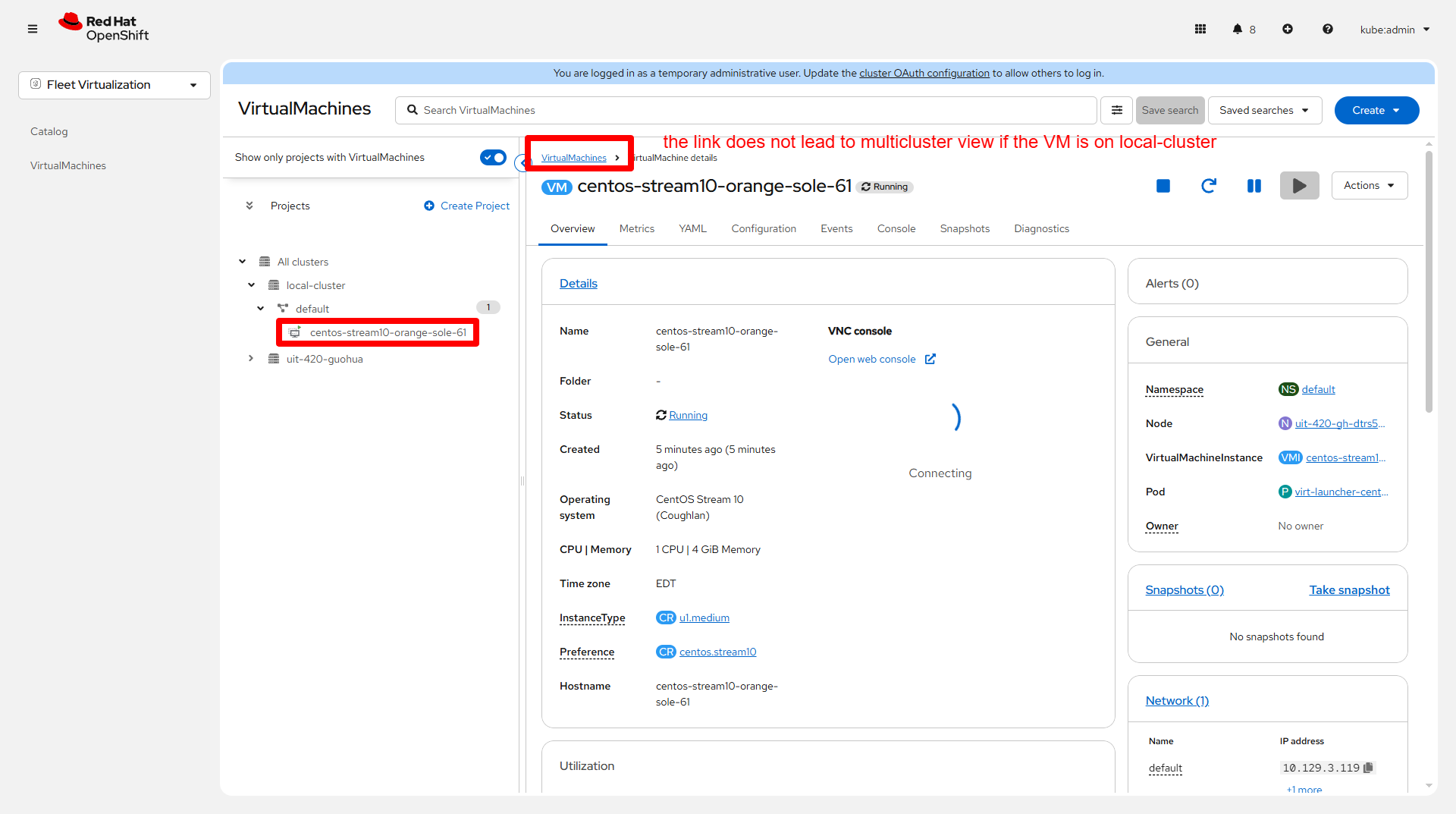Select uit-420-guohua cluster in tree
This screenshot has height=814, width=1456.
tap(325, 359)
